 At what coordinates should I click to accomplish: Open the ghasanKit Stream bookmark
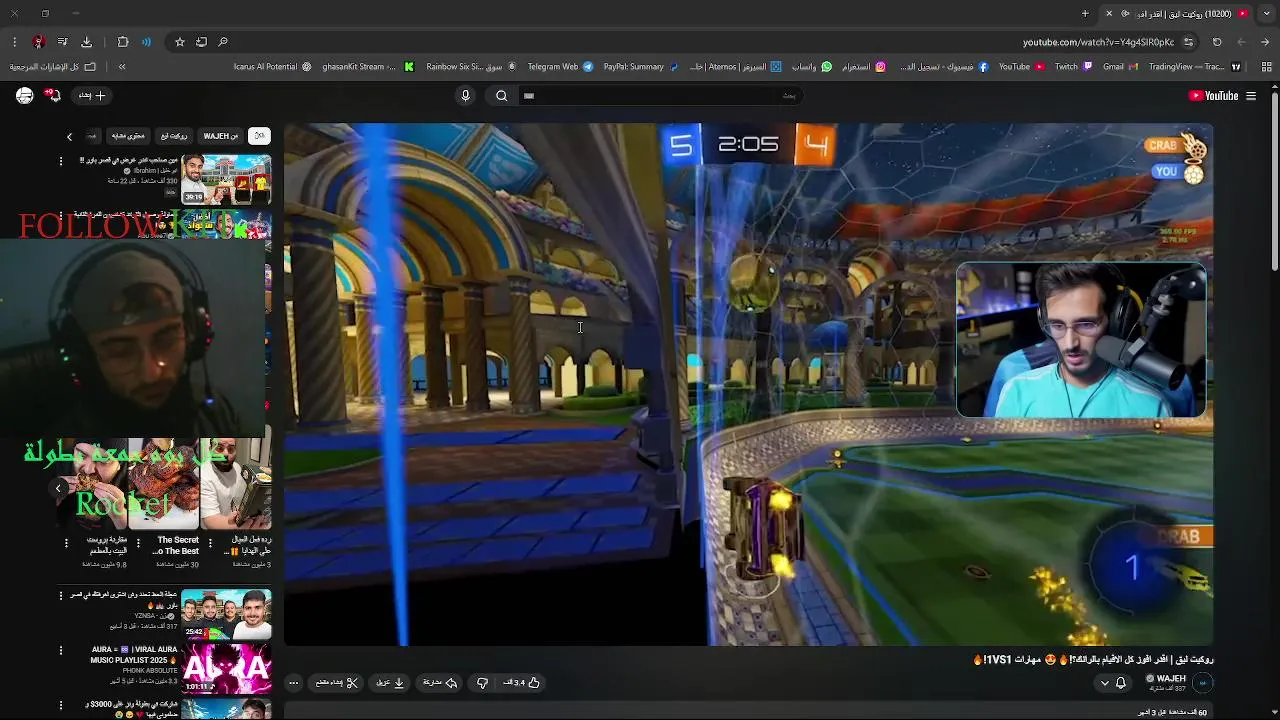click(x=368, y=67)
